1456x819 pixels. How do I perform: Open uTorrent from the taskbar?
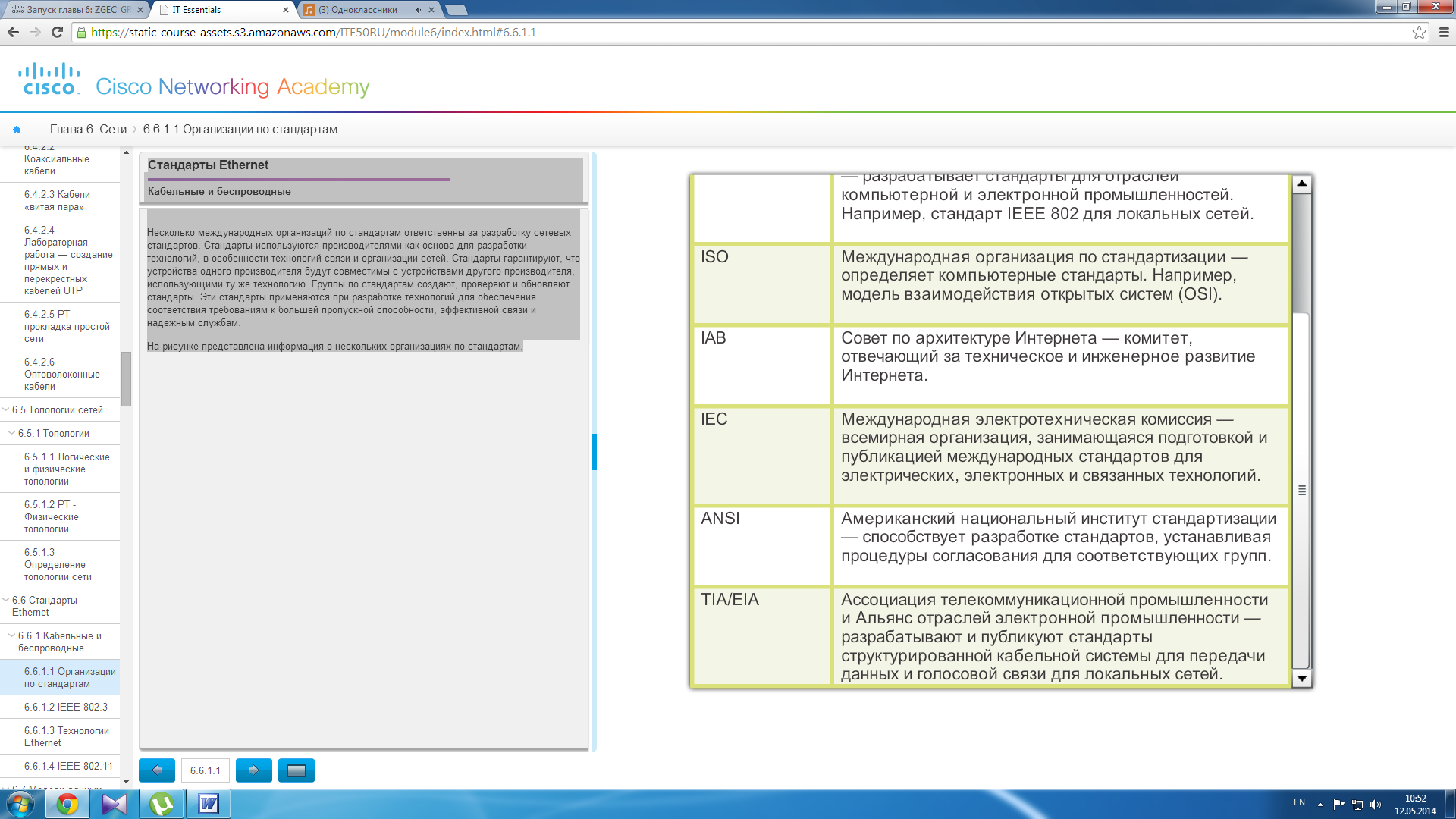(x=162, y=804)
